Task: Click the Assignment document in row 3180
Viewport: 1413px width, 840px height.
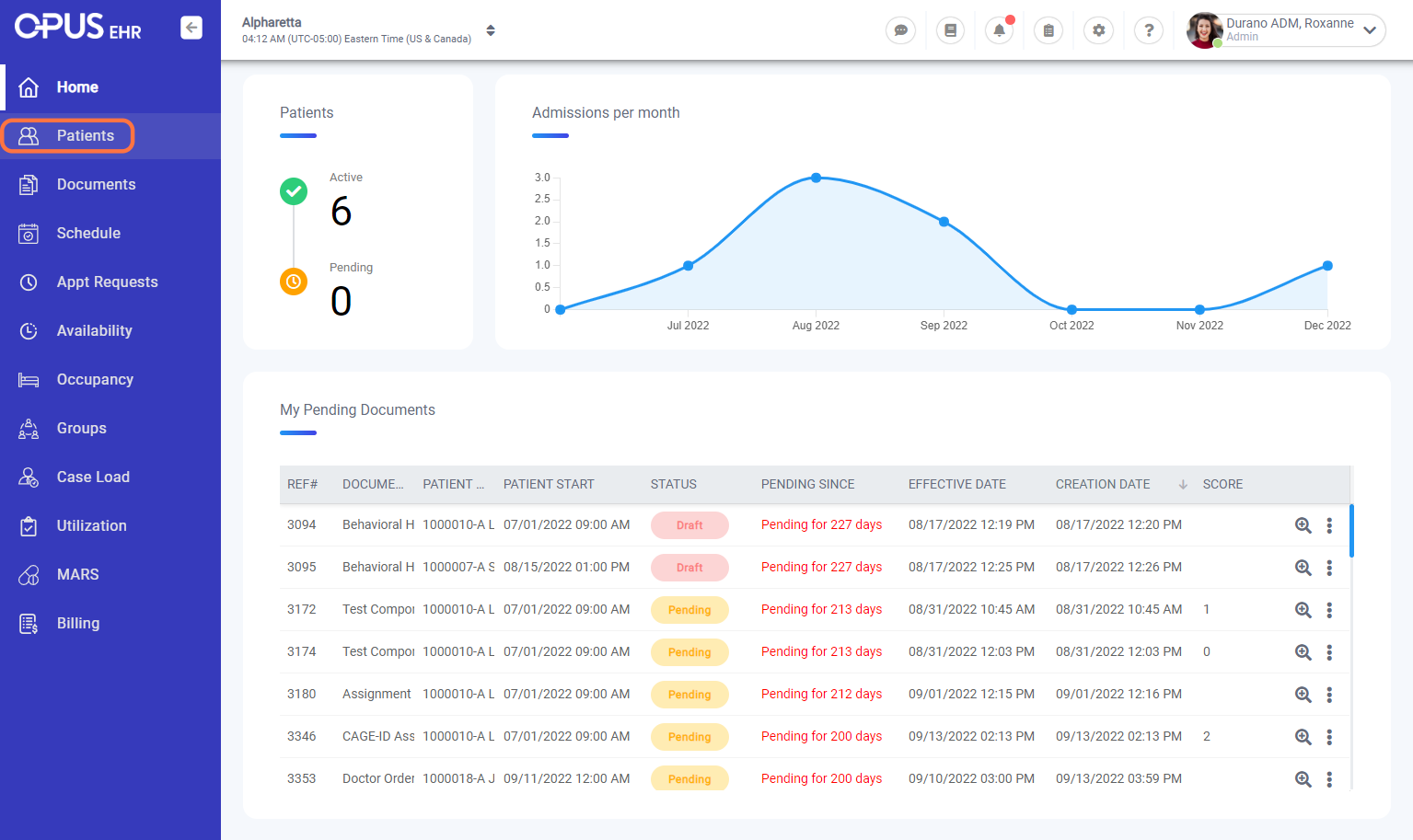Action: [376, 694]
